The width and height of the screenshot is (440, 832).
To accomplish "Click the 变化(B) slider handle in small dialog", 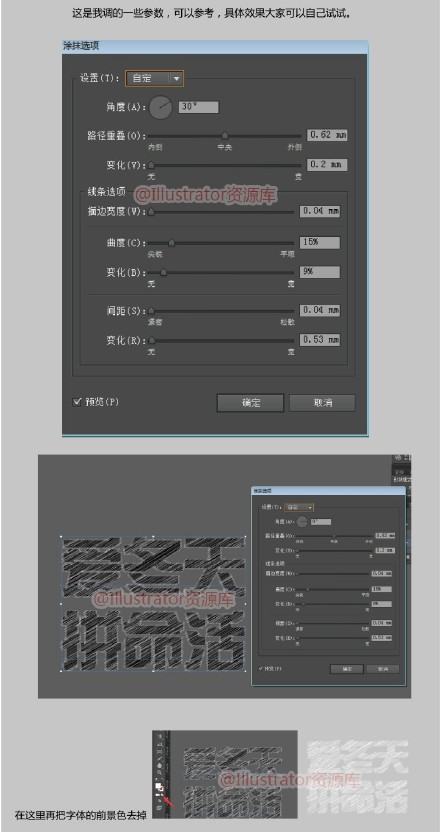I will 304,604.
